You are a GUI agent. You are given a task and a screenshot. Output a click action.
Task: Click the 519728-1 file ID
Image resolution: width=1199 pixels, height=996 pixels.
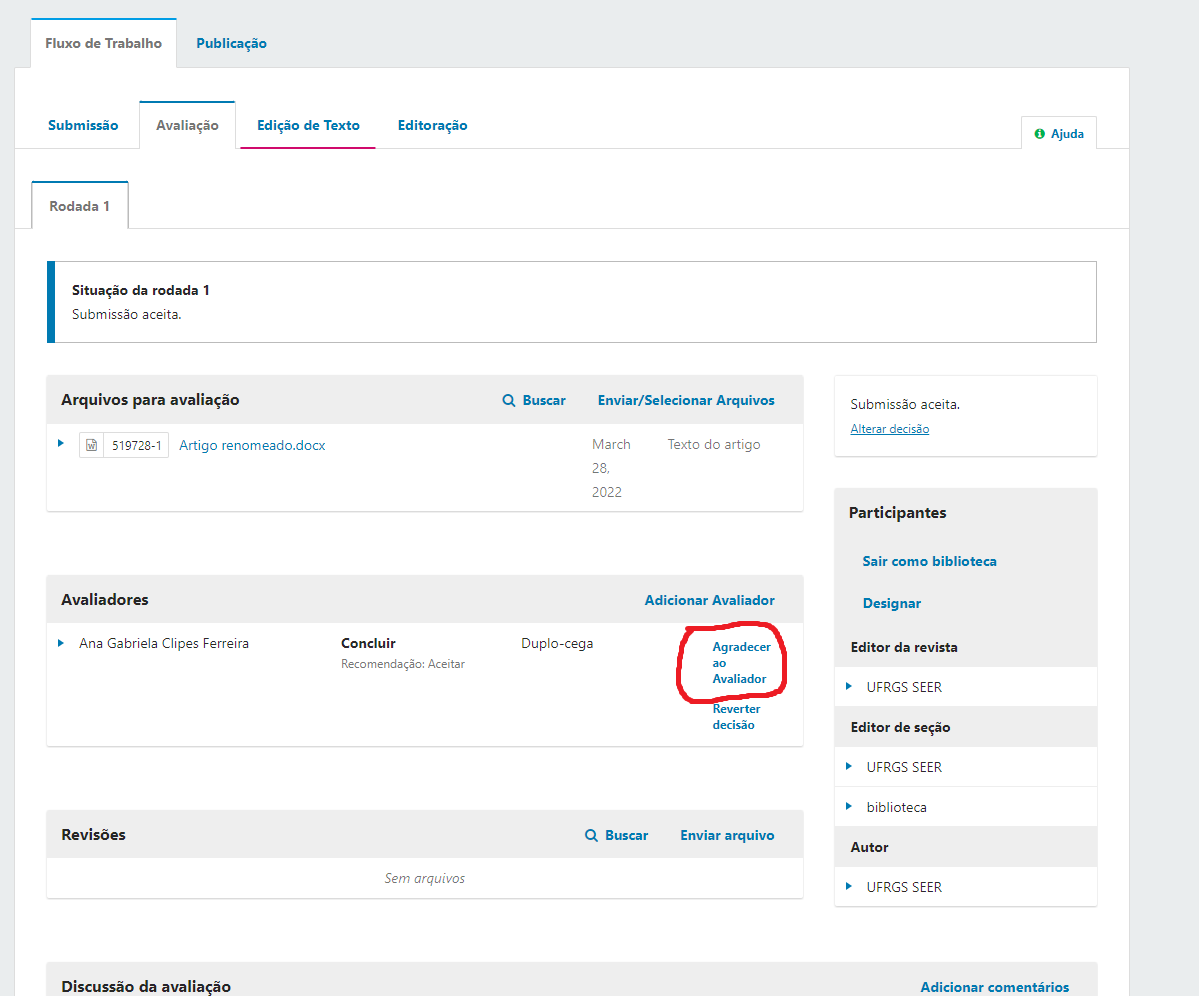click(x=136, y=445)
